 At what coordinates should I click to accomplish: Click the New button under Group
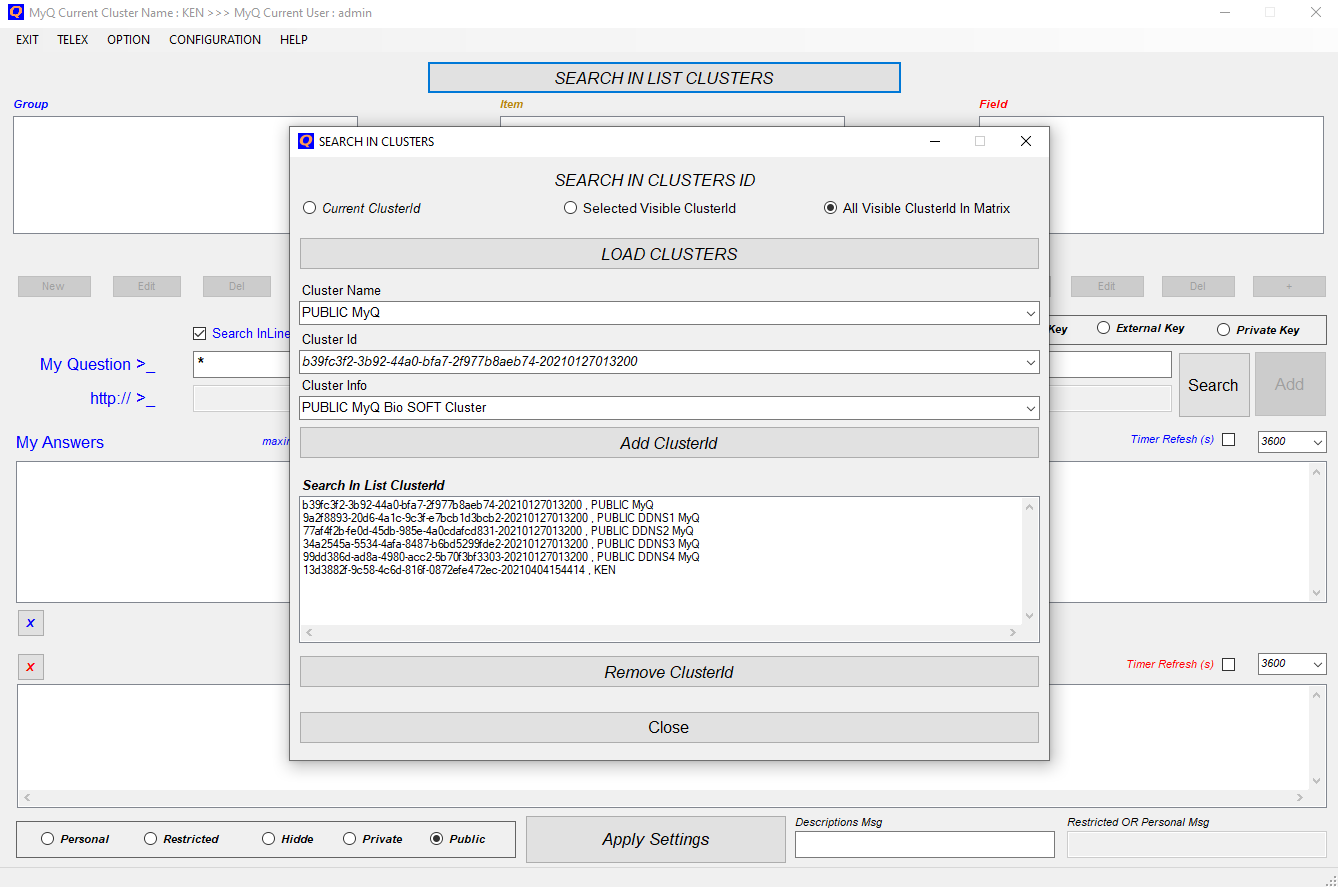54,286
